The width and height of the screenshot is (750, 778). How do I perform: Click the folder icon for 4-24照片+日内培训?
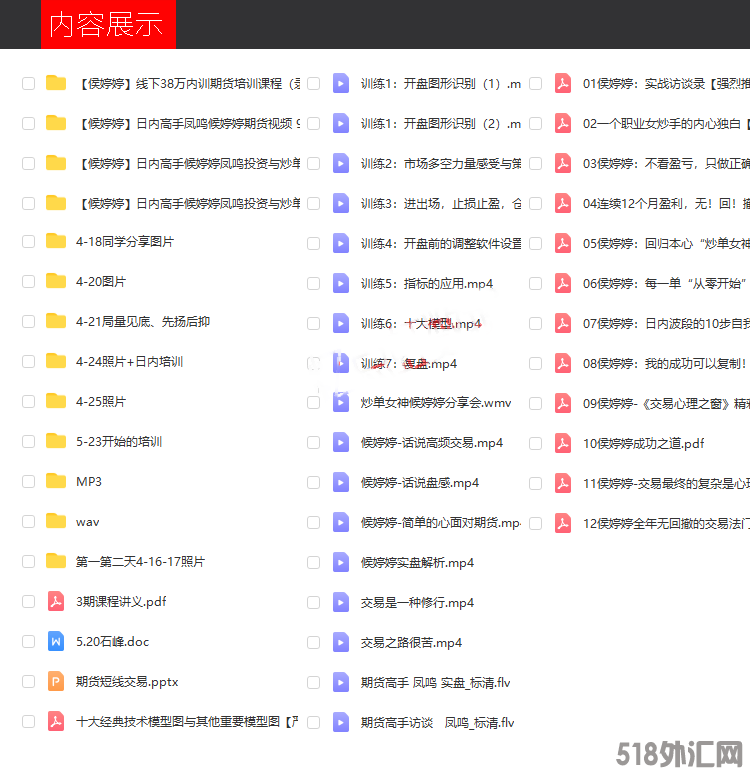(56, 361)
